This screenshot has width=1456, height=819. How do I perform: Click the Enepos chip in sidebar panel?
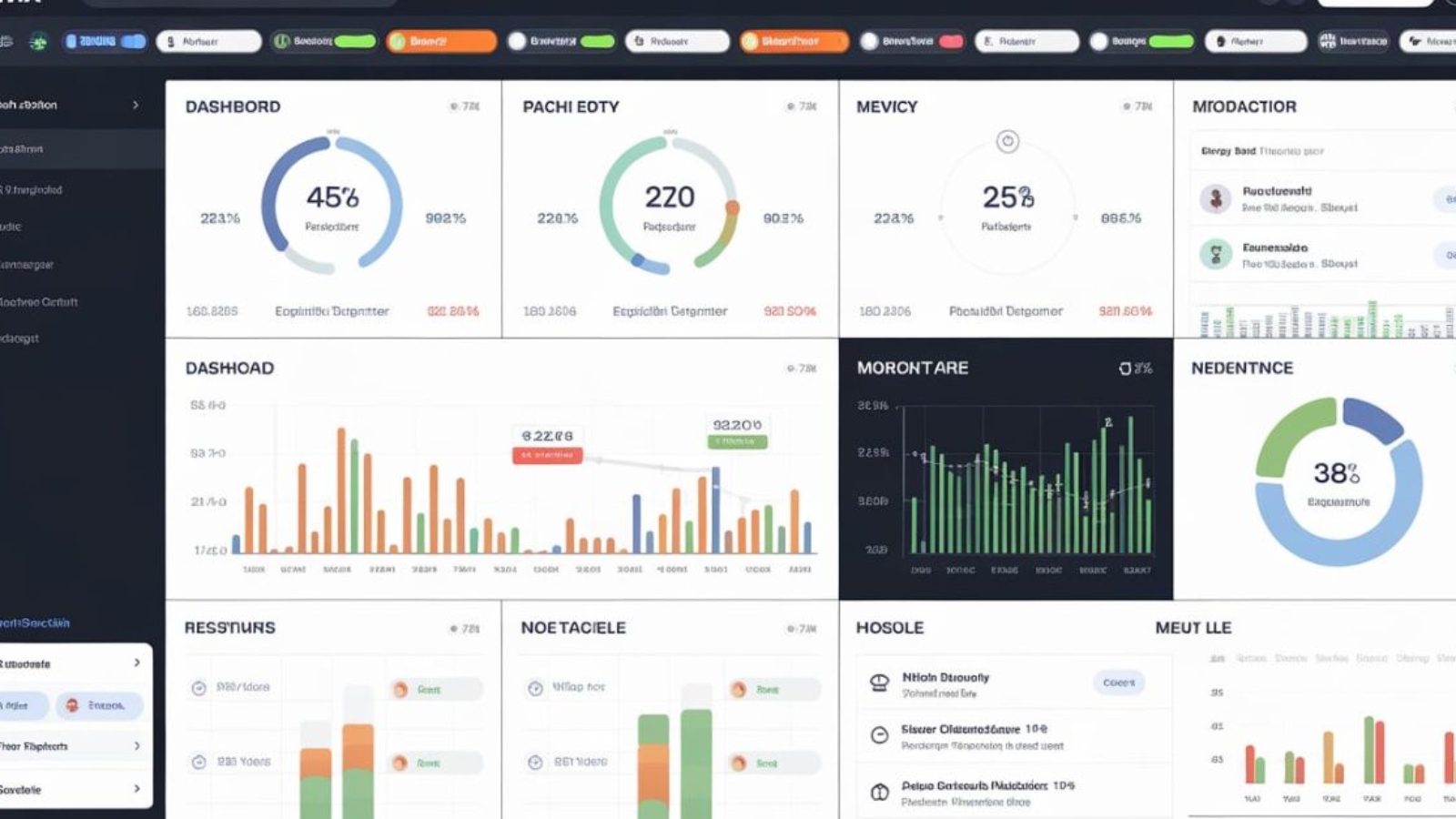point(98,705)
